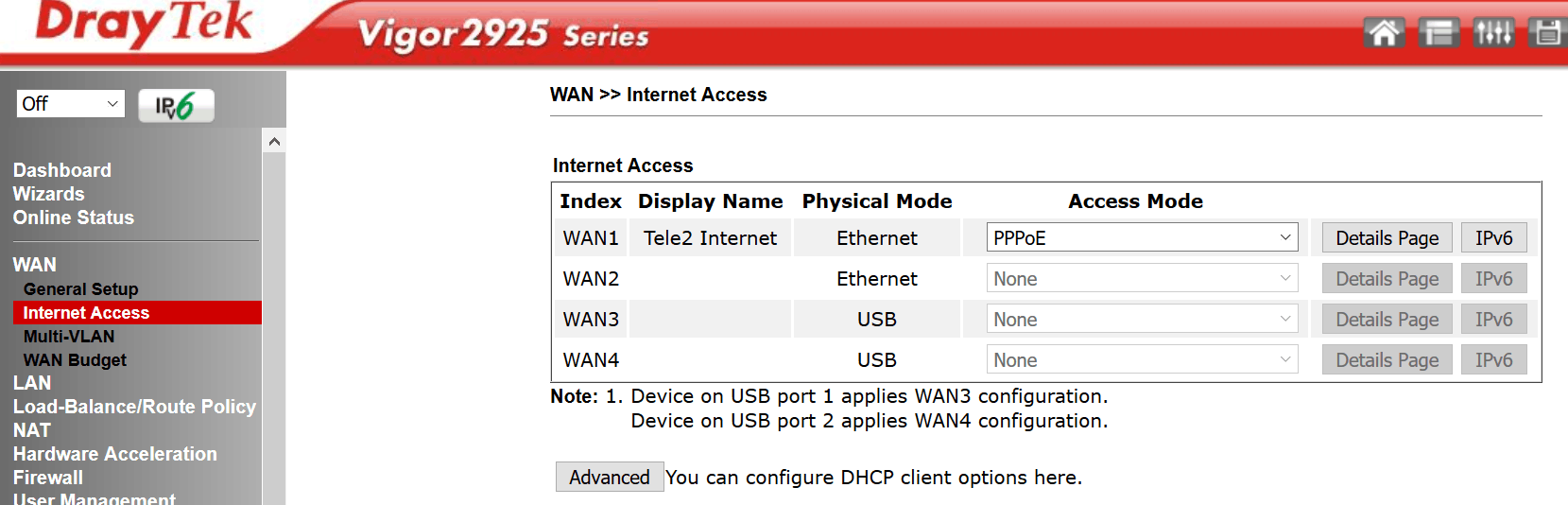This screenshot has height=505, width=1568.
Task: Click the DrayTek logo
Action: pyautogui.click(x=145, y=23)
